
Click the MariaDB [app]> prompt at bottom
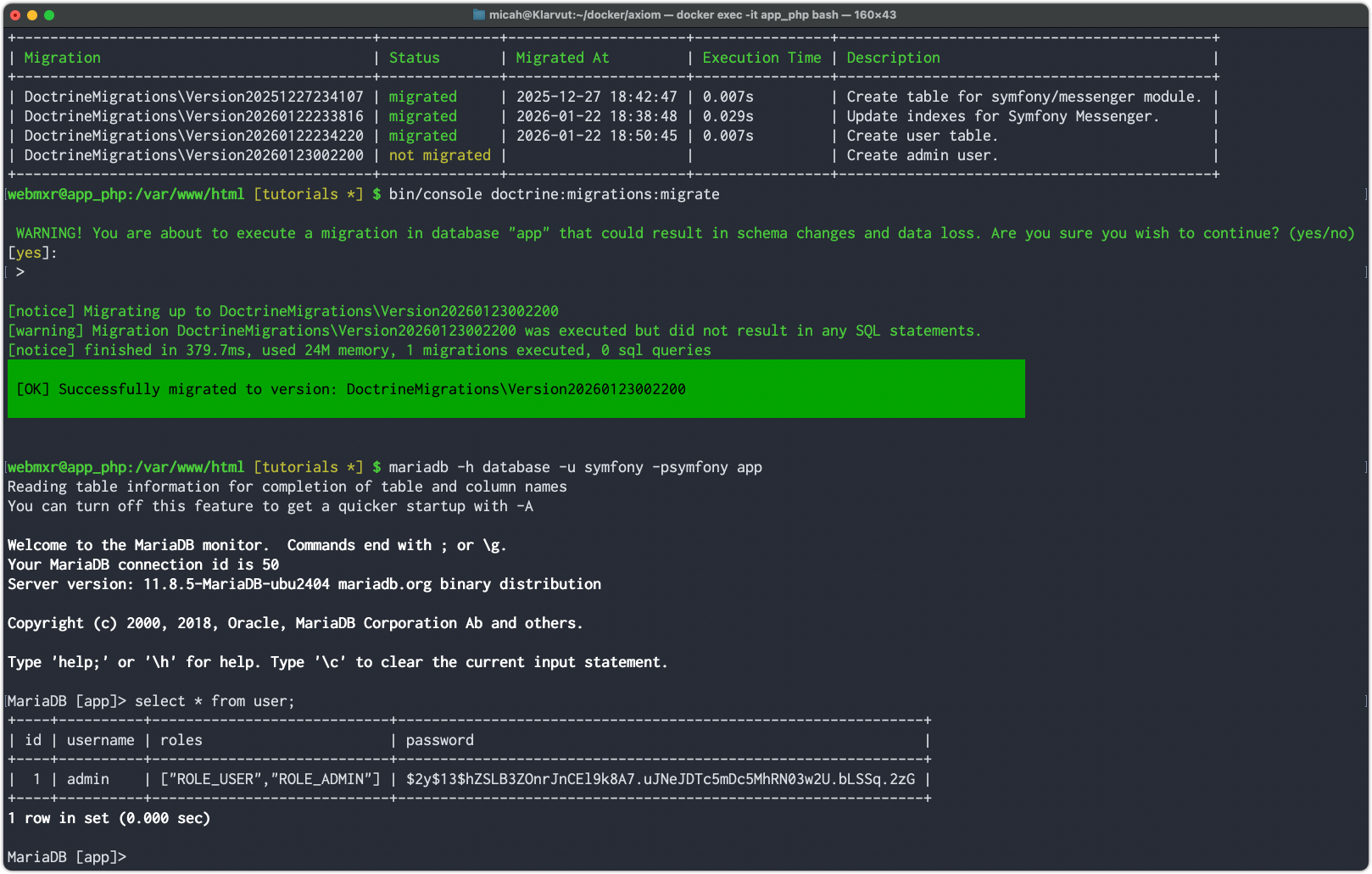[x=66, y=856]
